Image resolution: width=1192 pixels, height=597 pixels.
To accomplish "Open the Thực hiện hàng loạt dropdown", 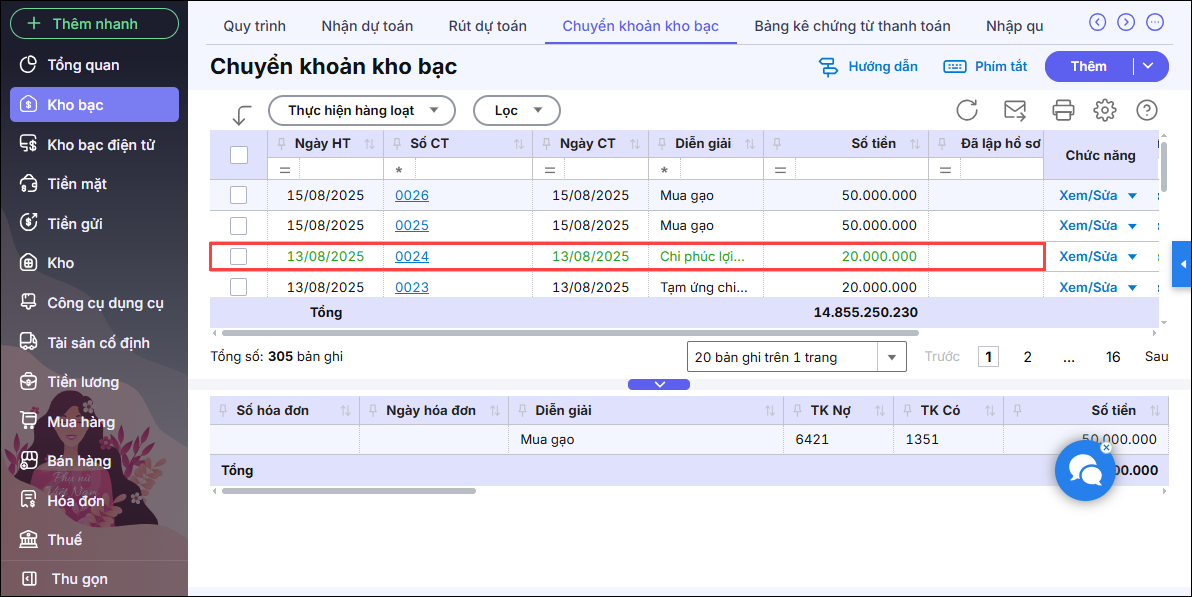I will coord(362,110).
